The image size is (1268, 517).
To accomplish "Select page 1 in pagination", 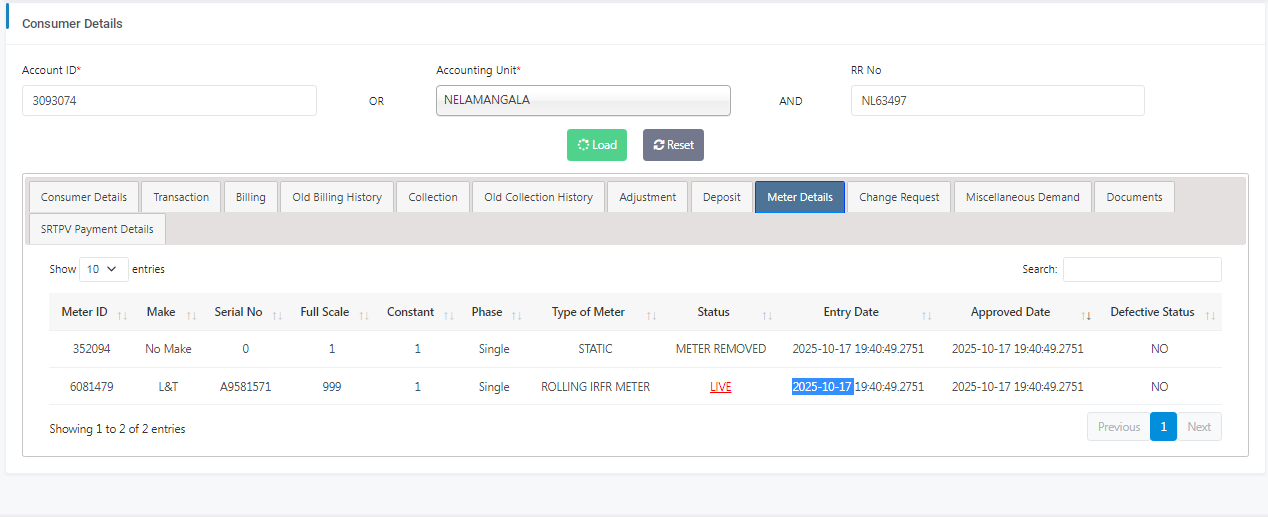I will pos(1163,427).
